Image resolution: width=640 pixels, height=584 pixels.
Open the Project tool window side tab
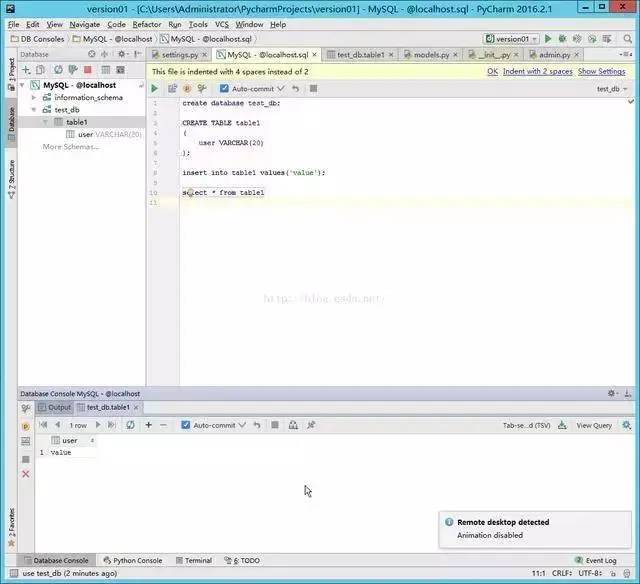point(11,73)
